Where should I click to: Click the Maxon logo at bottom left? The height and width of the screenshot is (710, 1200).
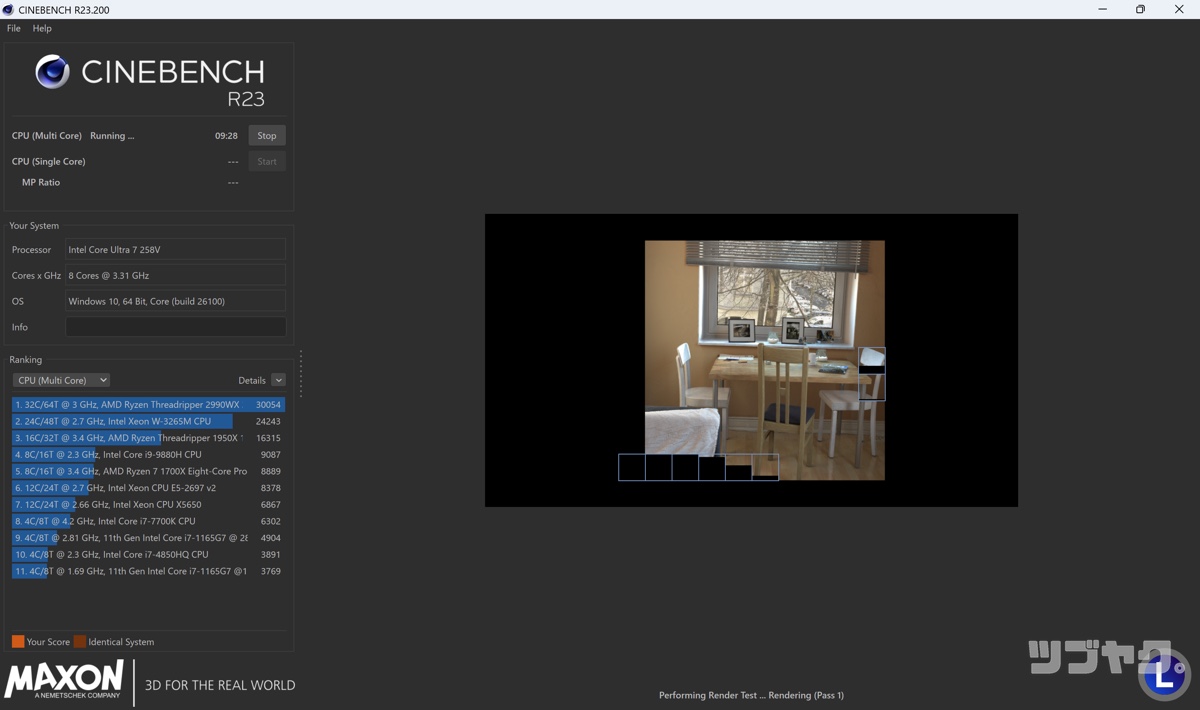tap(64, 679)
